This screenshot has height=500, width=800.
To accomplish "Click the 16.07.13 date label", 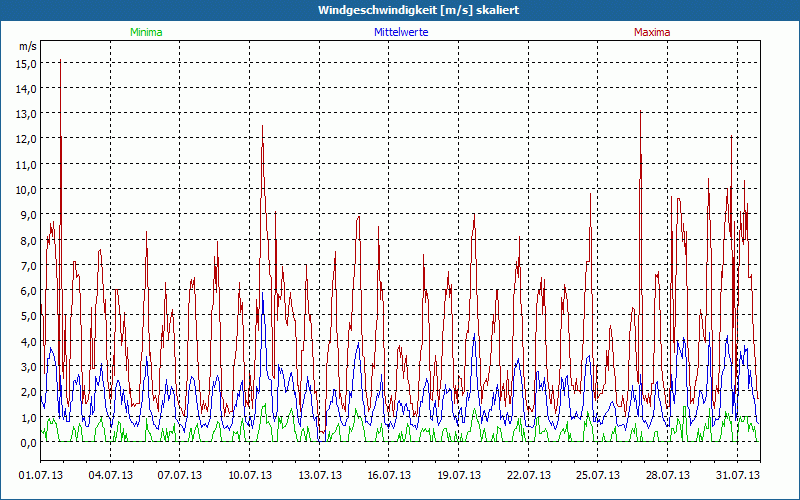I will [x=389, y=475].
